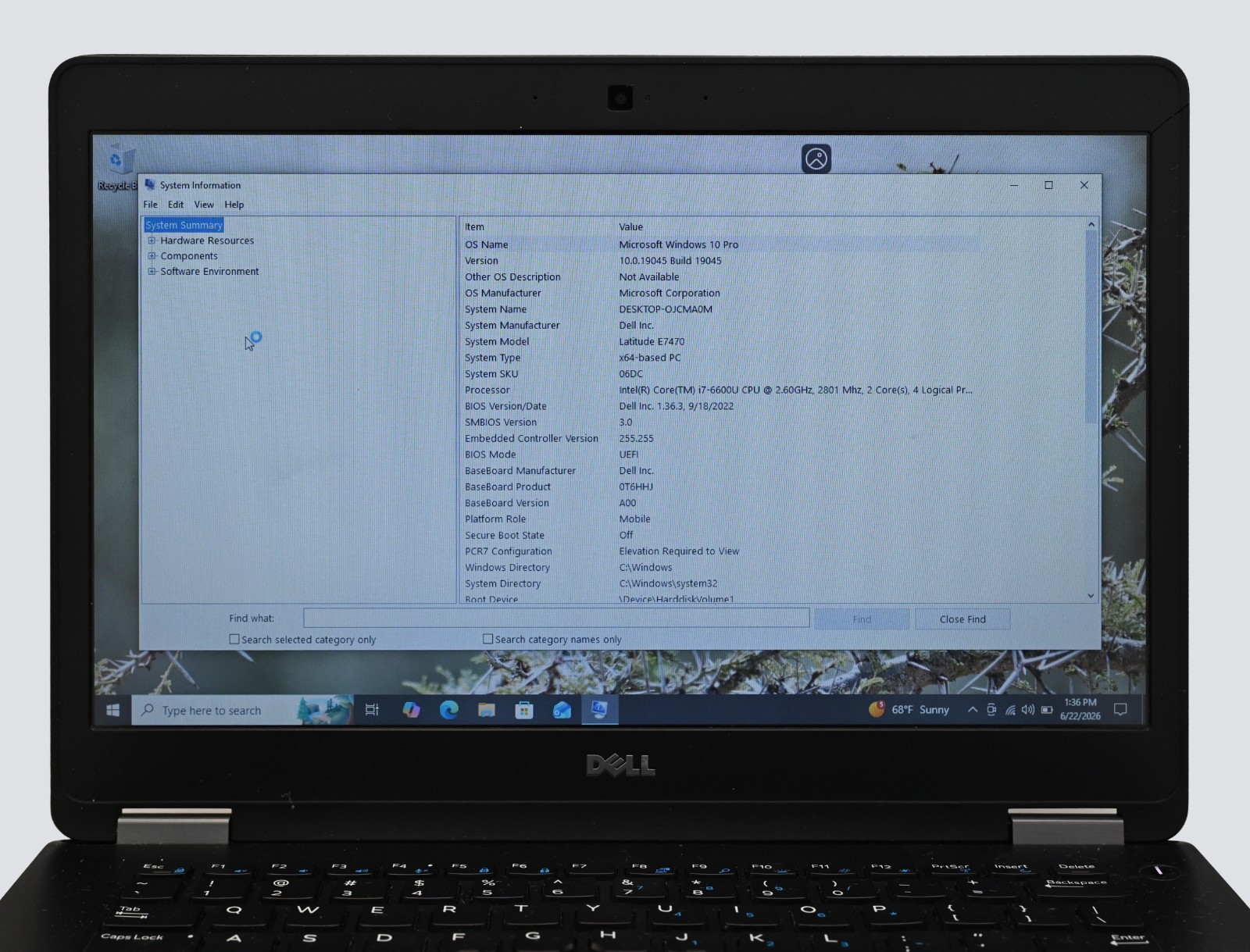Click the vertical scrollbar thumb in details
1250x952 pixels.
click(x=1091, y=328)
